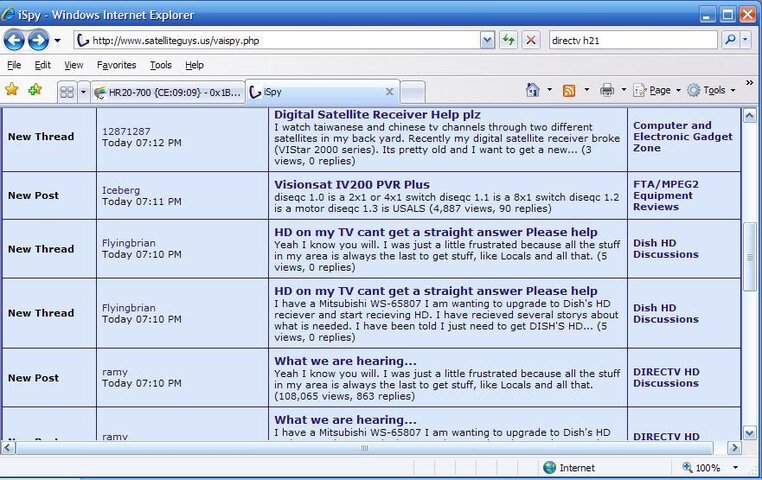Click the vertical scrollbar down arrow
The image size is (762, 480).
tap(749, 432)
